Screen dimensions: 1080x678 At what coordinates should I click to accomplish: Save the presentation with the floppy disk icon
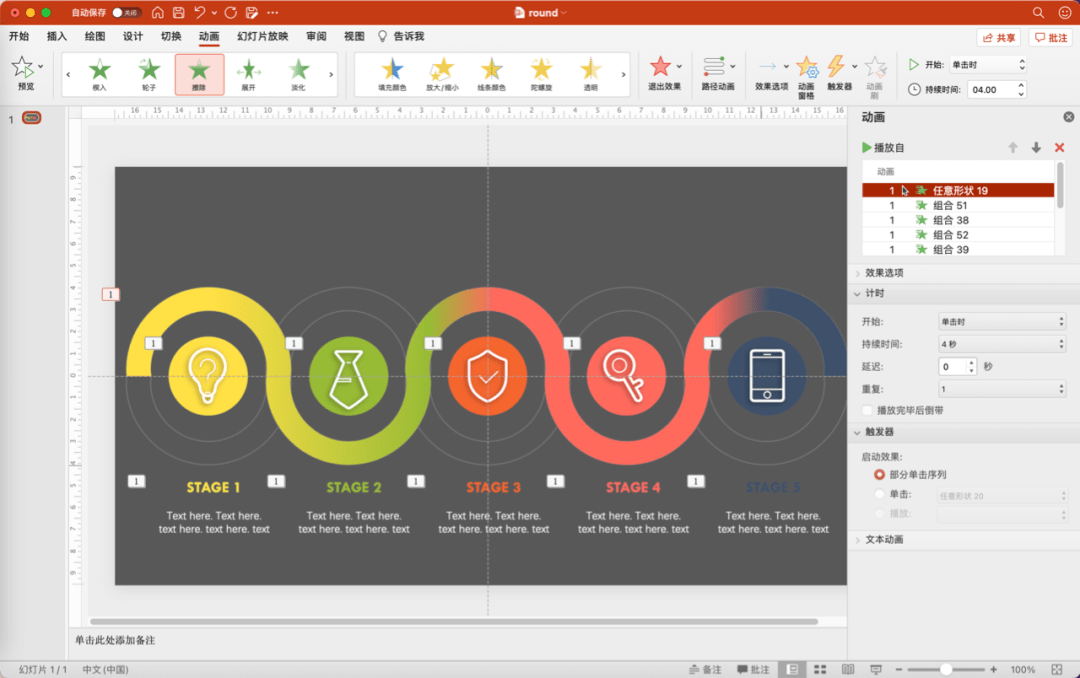[178, 12]
